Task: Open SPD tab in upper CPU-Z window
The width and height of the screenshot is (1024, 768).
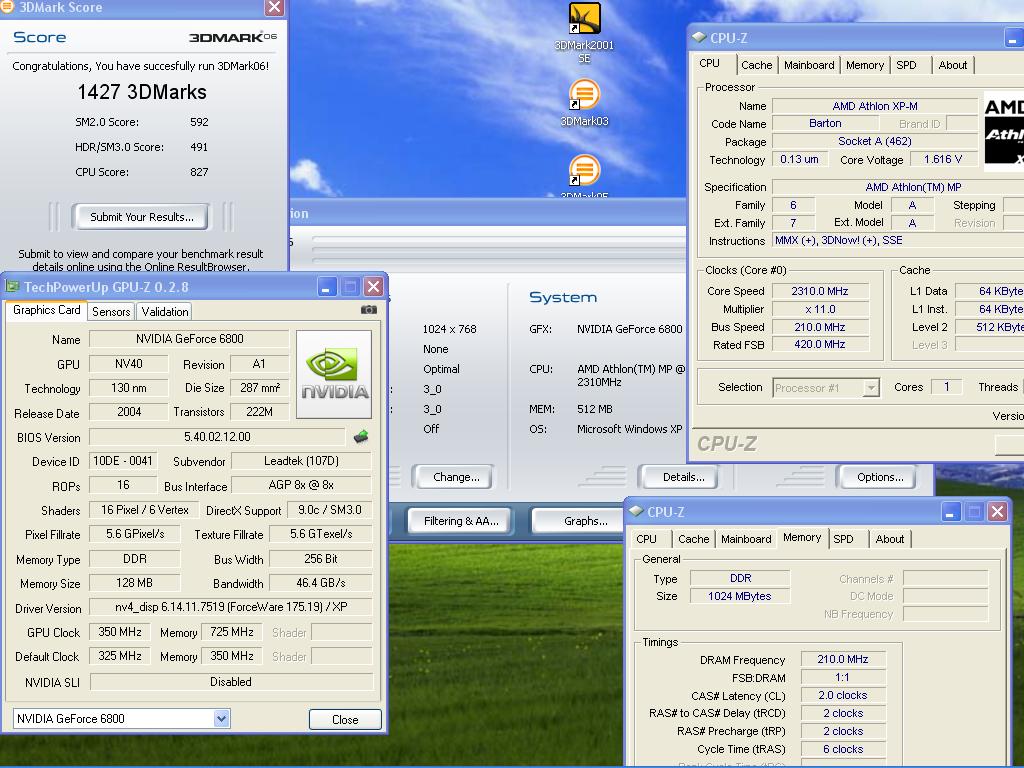Action: point(906,65)
